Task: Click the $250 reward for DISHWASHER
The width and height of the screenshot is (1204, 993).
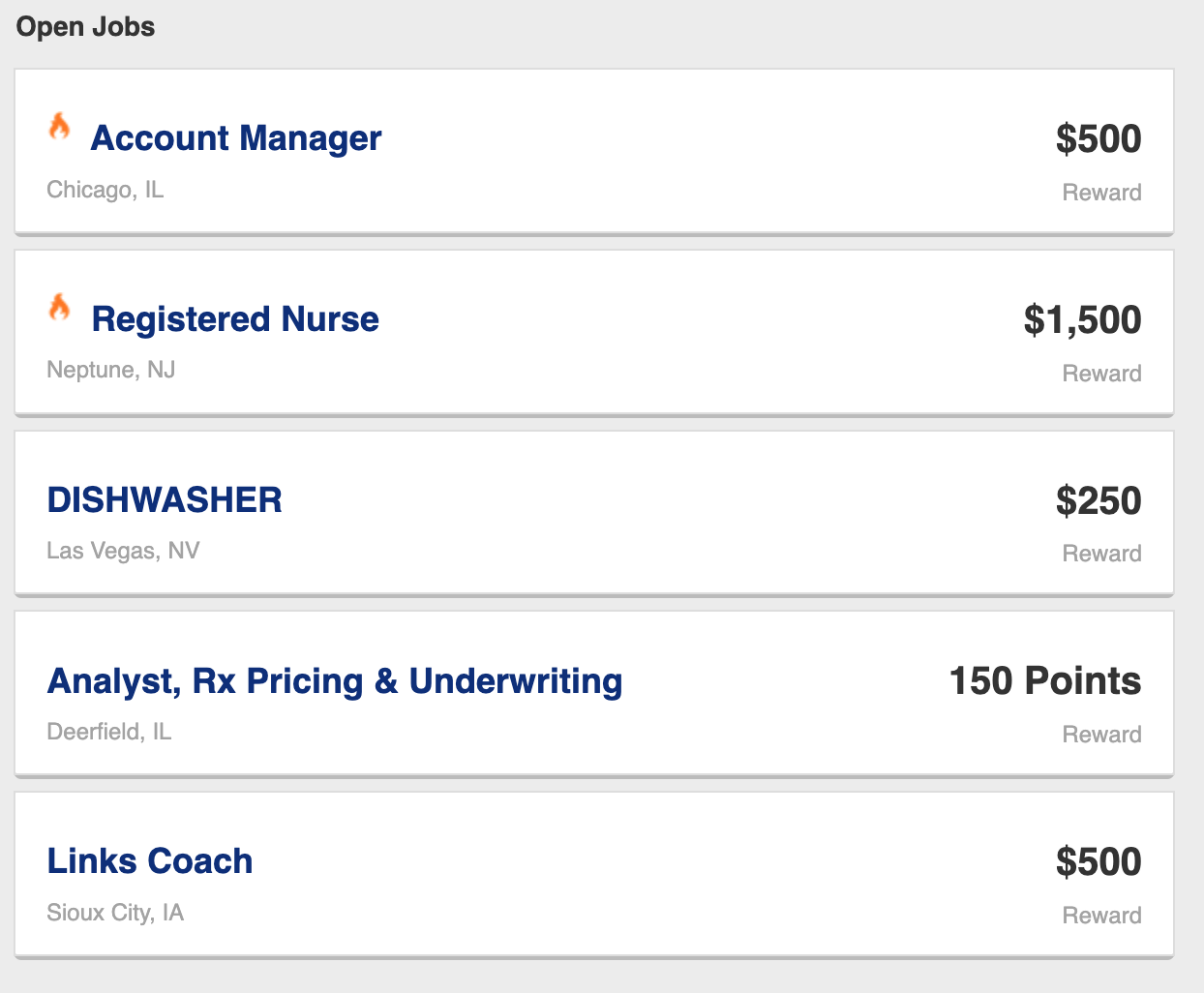Action: (1099, 501)
